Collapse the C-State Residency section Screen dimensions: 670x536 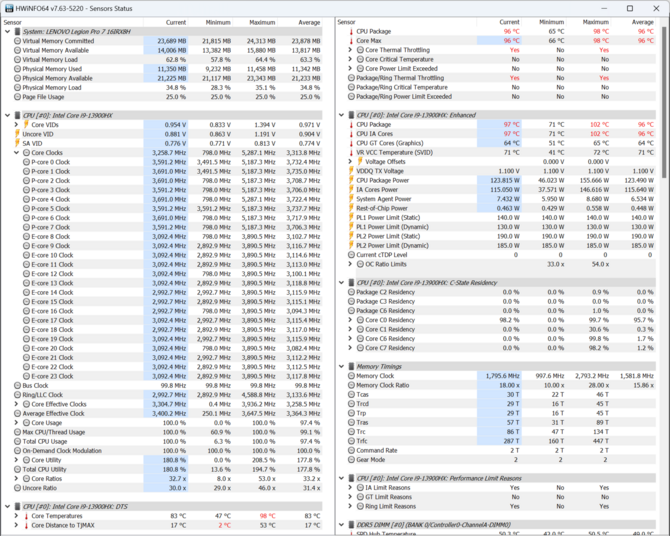pos(341,283)
